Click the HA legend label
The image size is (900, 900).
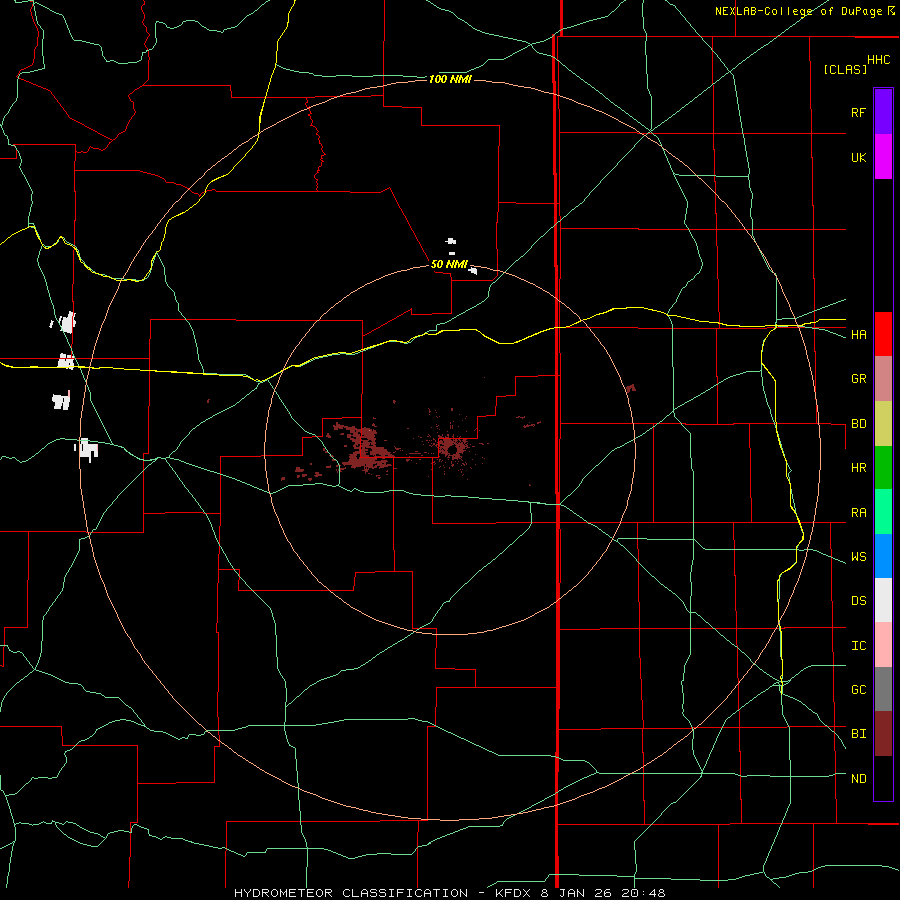click(x=858, y=335)
